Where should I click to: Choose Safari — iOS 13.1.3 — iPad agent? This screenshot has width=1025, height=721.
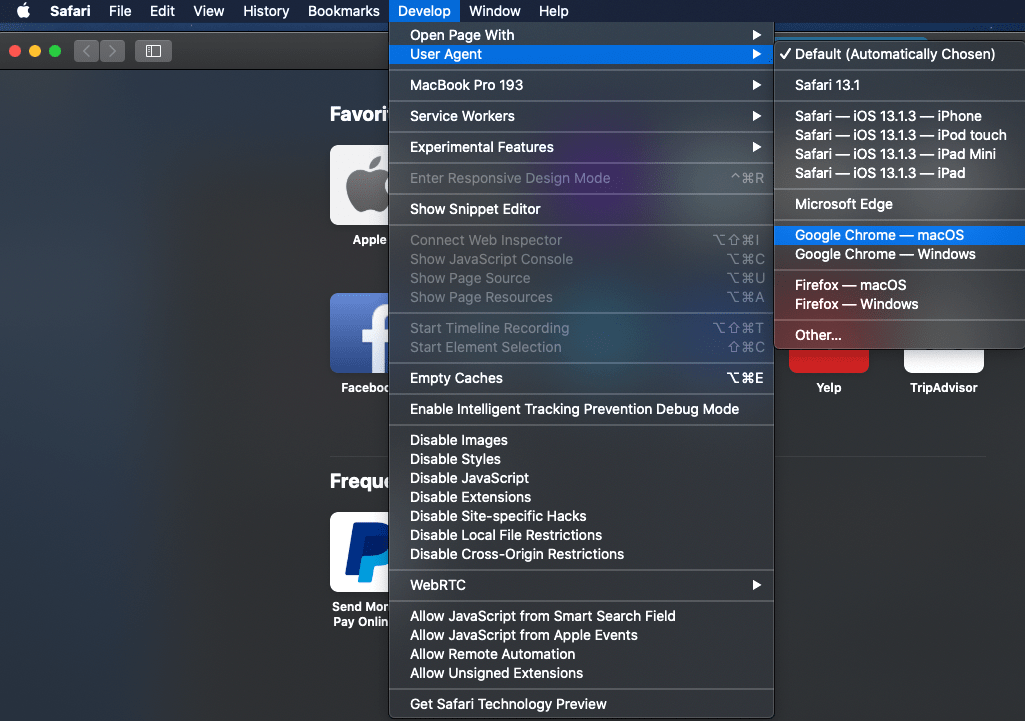899,173
